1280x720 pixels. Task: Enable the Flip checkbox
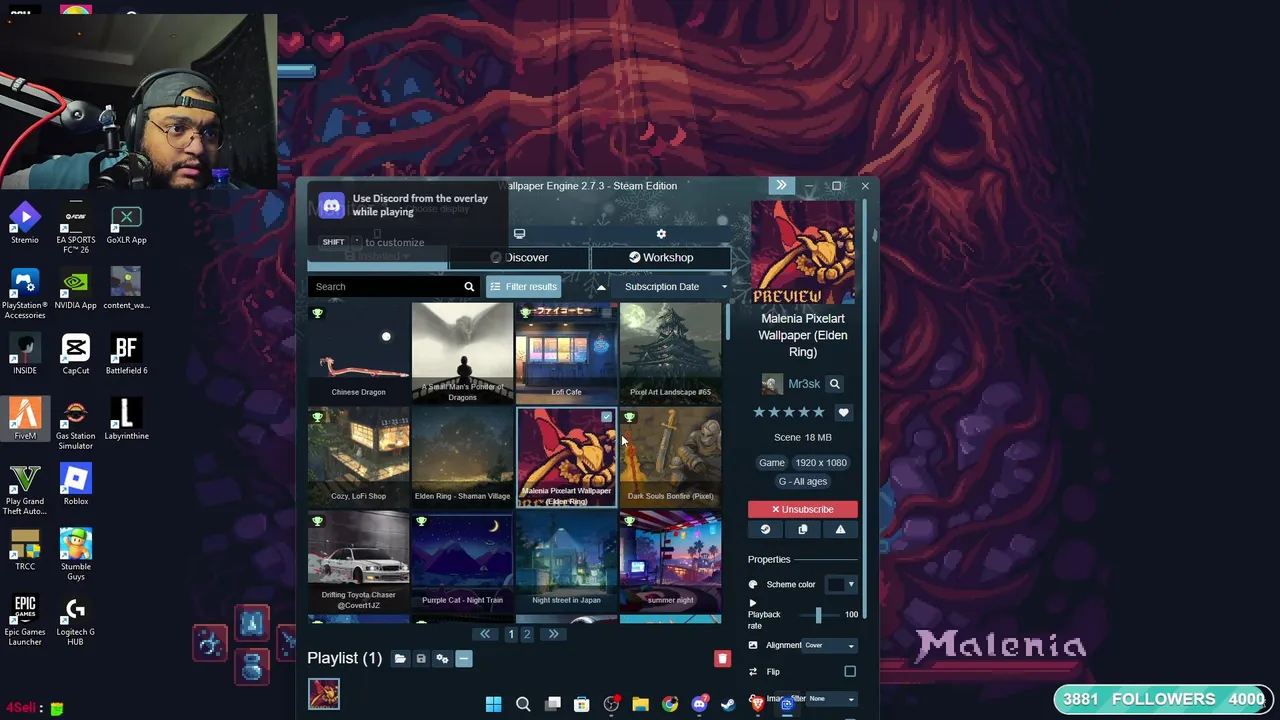coord(850,672)
